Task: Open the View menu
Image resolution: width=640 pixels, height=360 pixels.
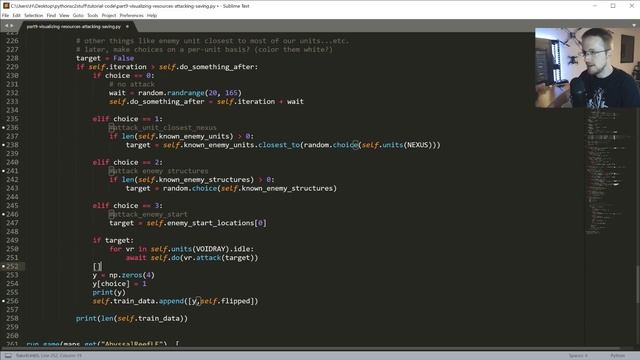Action: pos(64,16)
